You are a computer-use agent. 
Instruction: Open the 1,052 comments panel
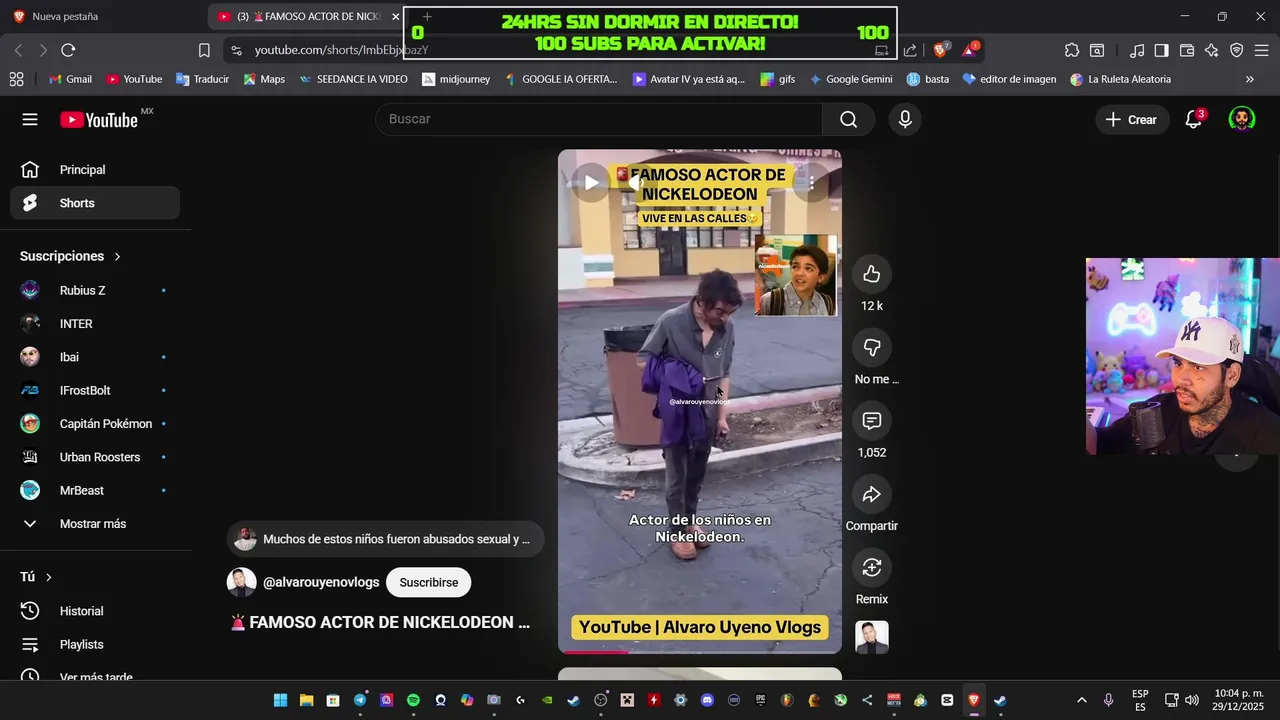pyautogui.click(x=872, y=421)
